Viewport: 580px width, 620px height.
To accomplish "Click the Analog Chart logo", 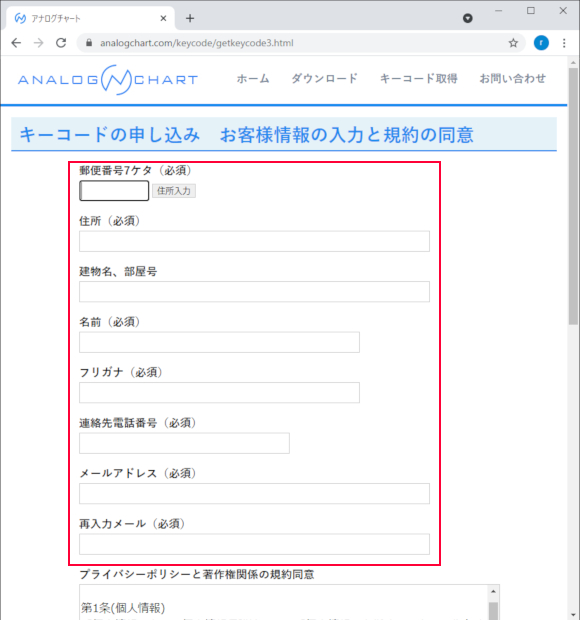I will coord(108,79).
